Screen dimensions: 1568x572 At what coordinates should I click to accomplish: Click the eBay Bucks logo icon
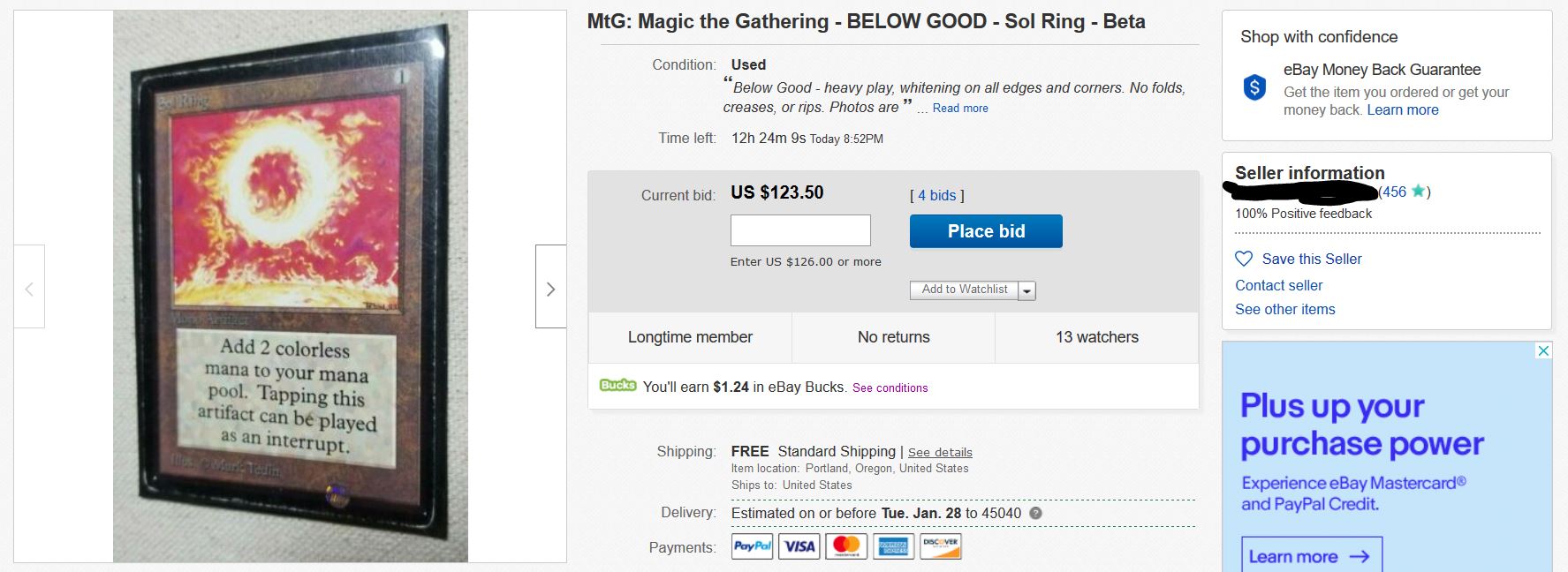(617, 386)
